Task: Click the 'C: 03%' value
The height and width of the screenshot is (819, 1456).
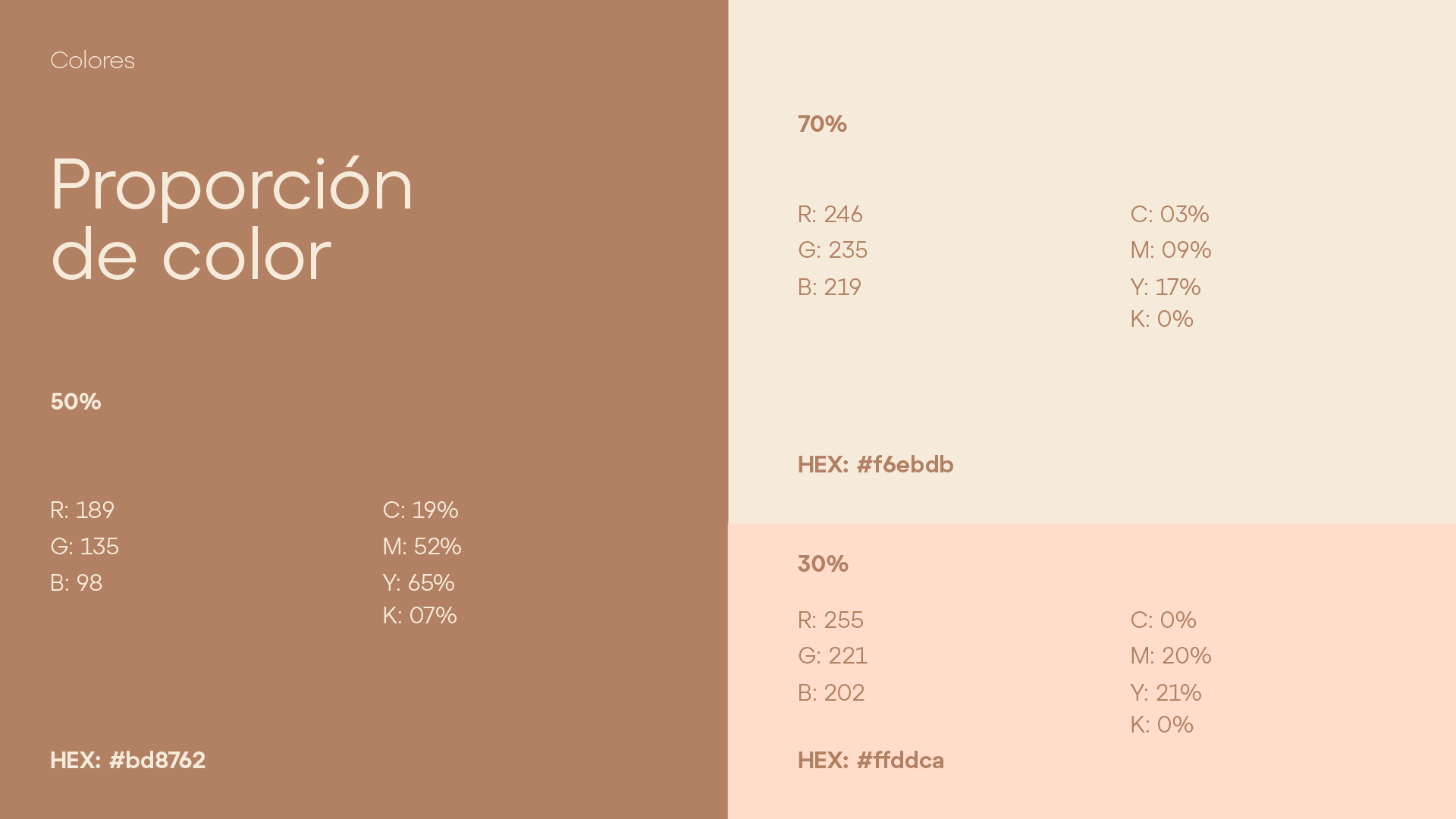Action: pyautogui.click(x=1170, y=215)
